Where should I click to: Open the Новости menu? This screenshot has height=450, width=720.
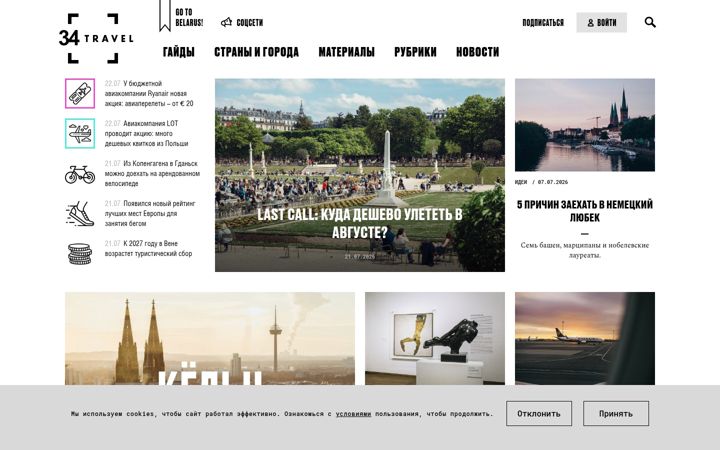(x=478, y=52)
